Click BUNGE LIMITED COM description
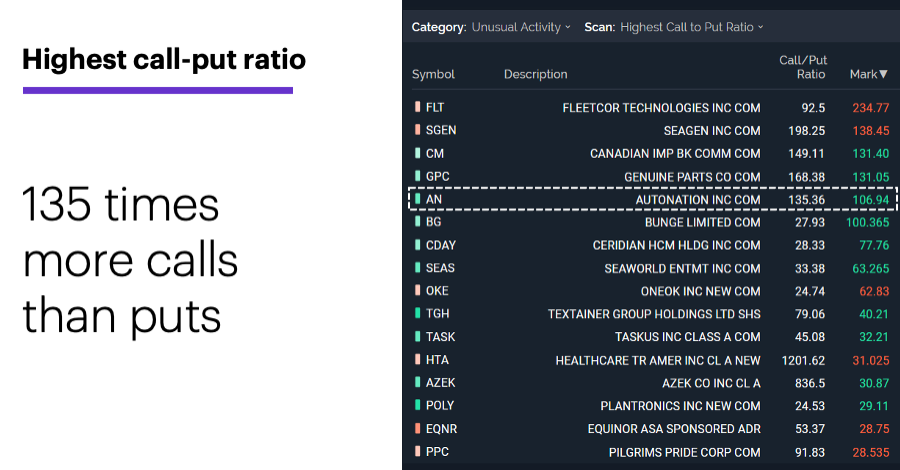 703,223
